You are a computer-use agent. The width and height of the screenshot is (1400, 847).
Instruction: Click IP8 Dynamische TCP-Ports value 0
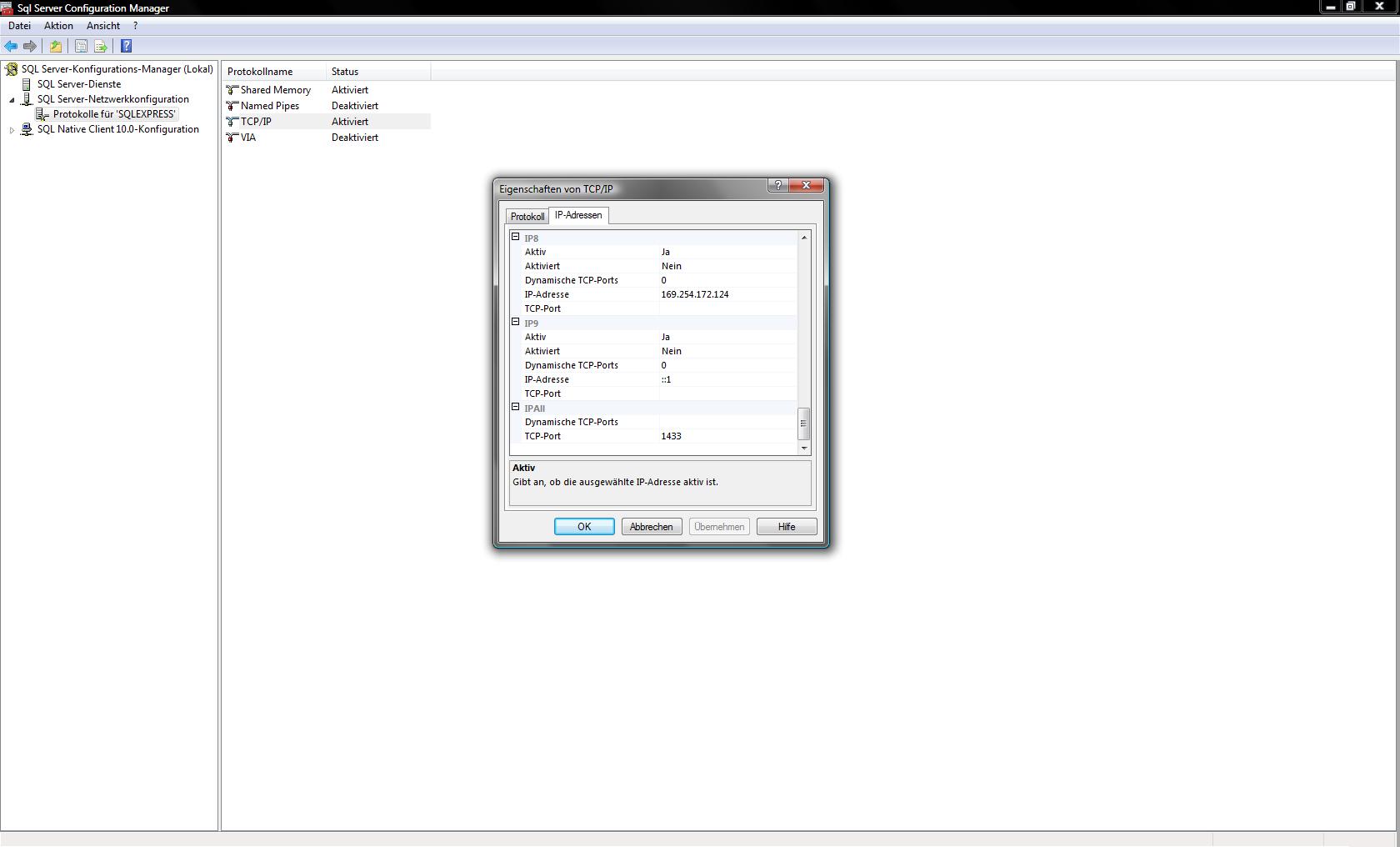[727, 280]
